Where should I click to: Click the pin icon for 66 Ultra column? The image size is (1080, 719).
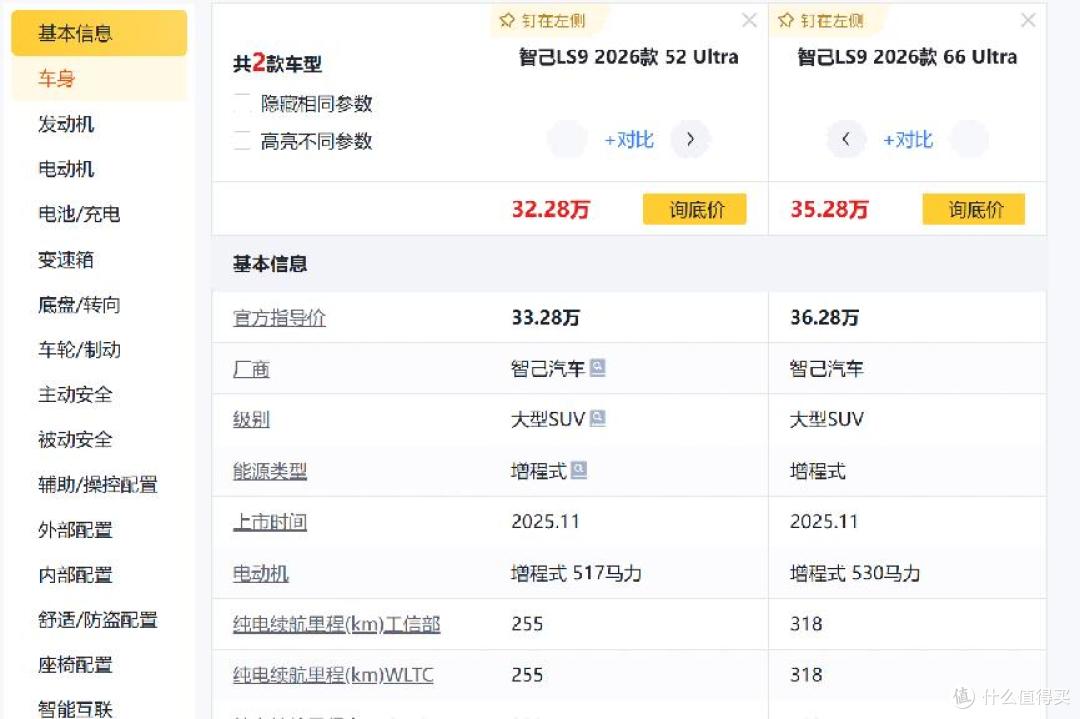point(786,21)
